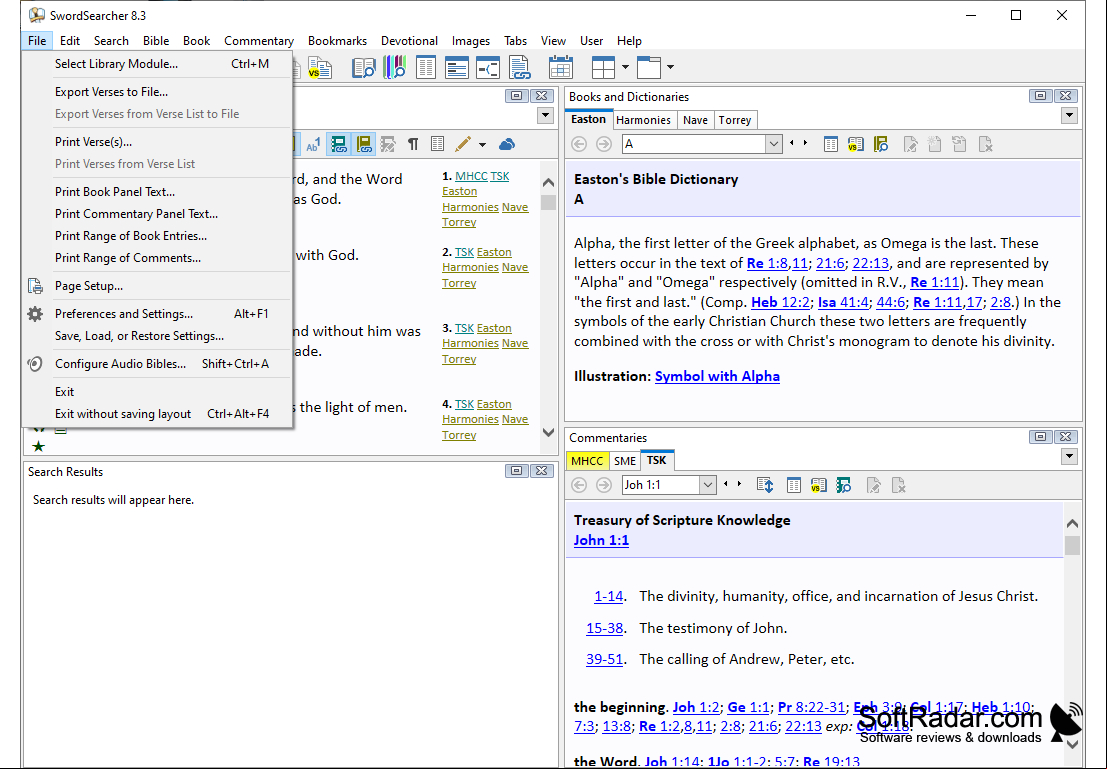Image resolution: width=1107 pixels, height=769 pixels.
Task: Choose 'Page Setup...' from File menu
Action: [x=157, y=286]
